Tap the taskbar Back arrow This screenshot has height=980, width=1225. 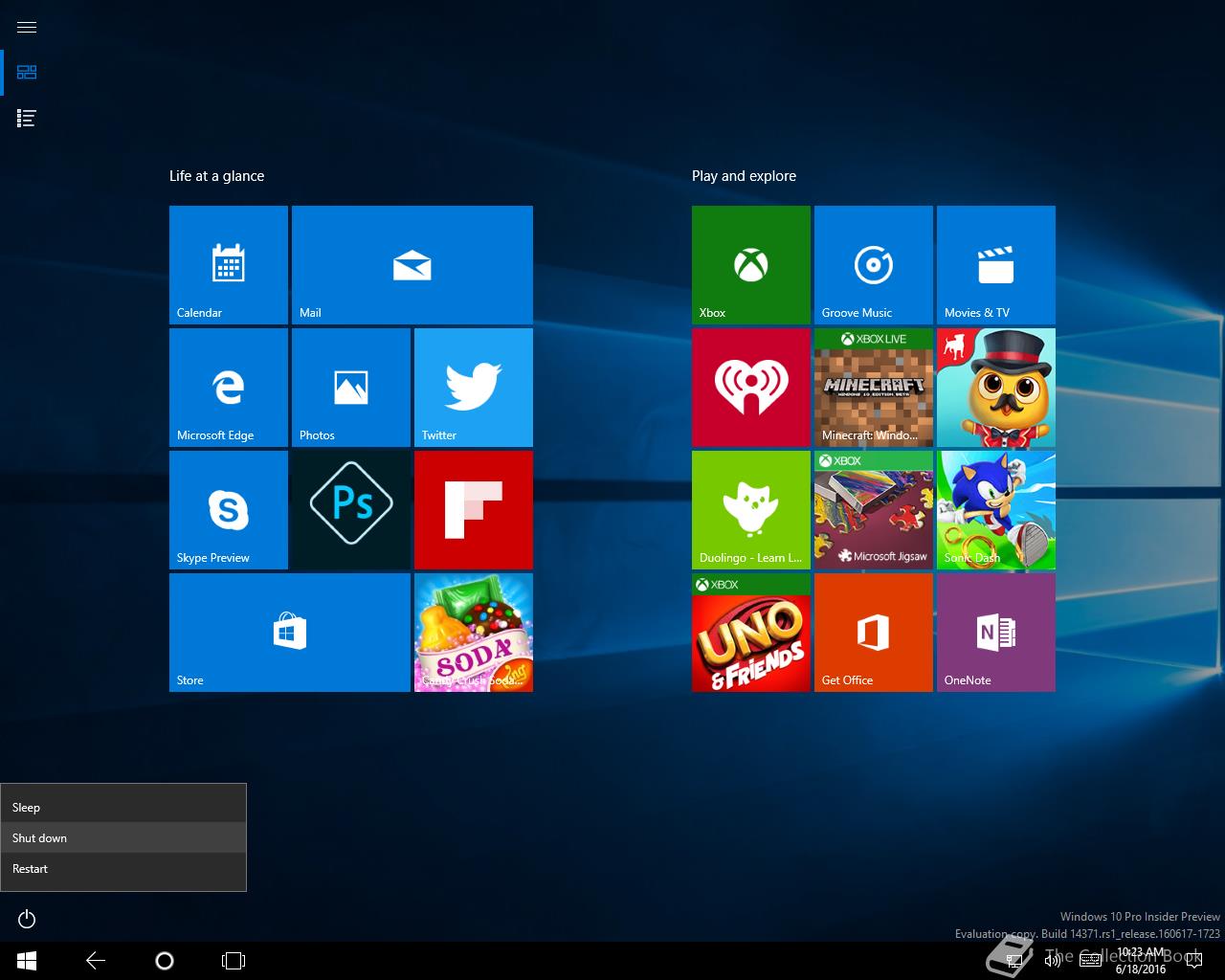point(96,961)
